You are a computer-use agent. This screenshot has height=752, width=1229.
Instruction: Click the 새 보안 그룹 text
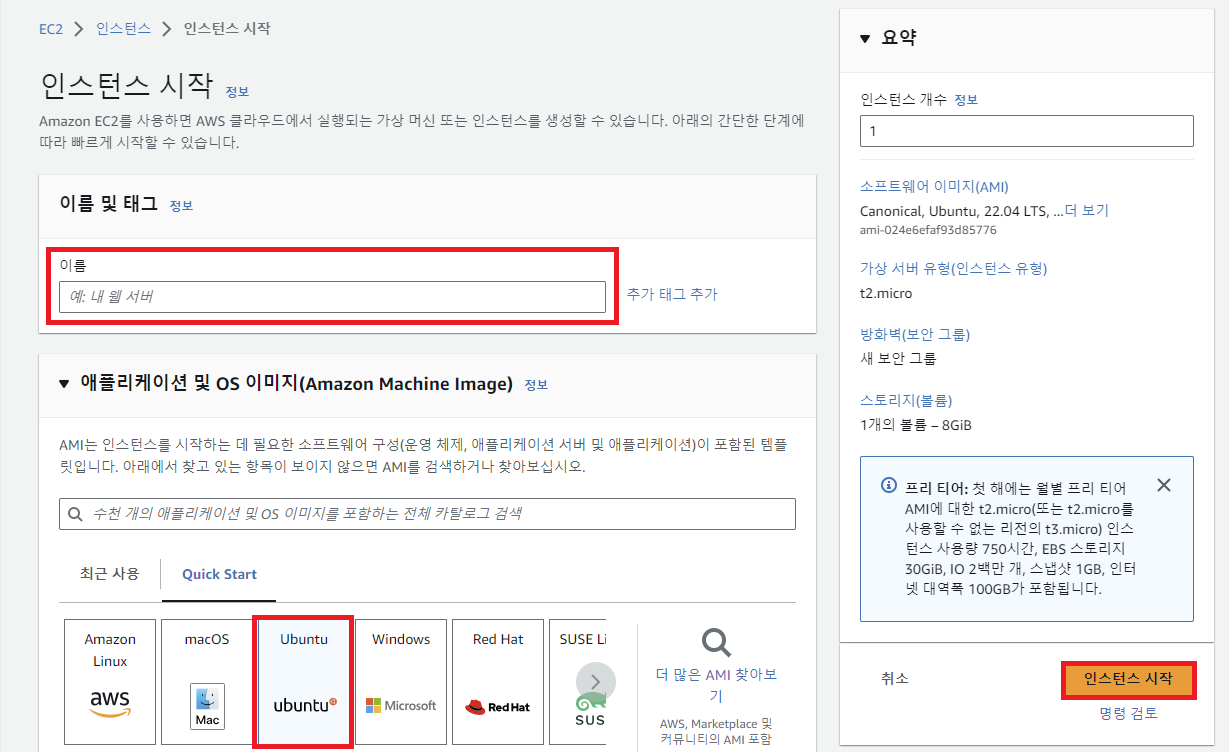[898, 358]
